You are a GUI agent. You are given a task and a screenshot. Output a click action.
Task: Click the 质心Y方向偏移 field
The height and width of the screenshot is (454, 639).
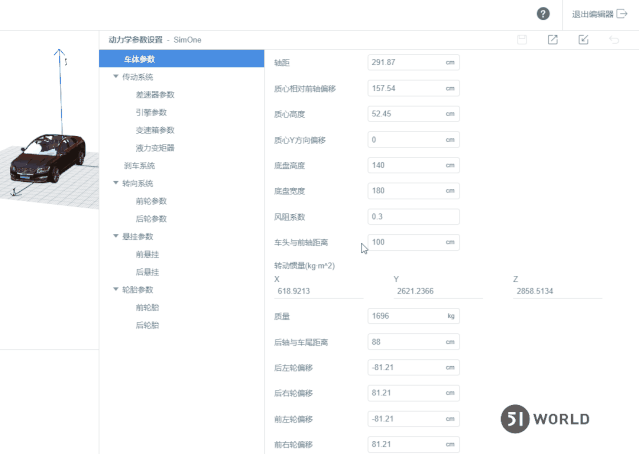[x=413, y=139]
